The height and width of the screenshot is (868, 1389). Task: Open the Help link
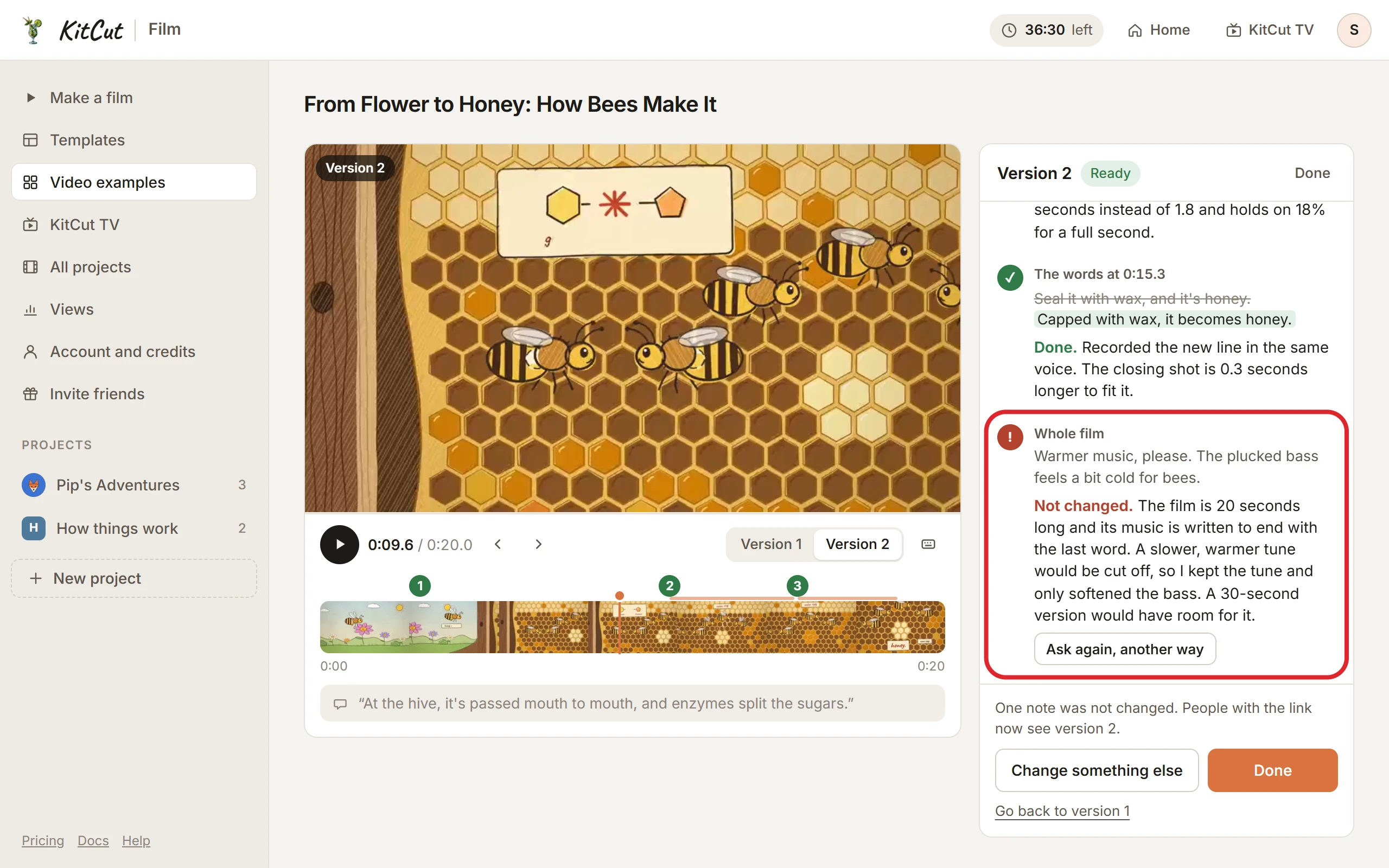136,840
